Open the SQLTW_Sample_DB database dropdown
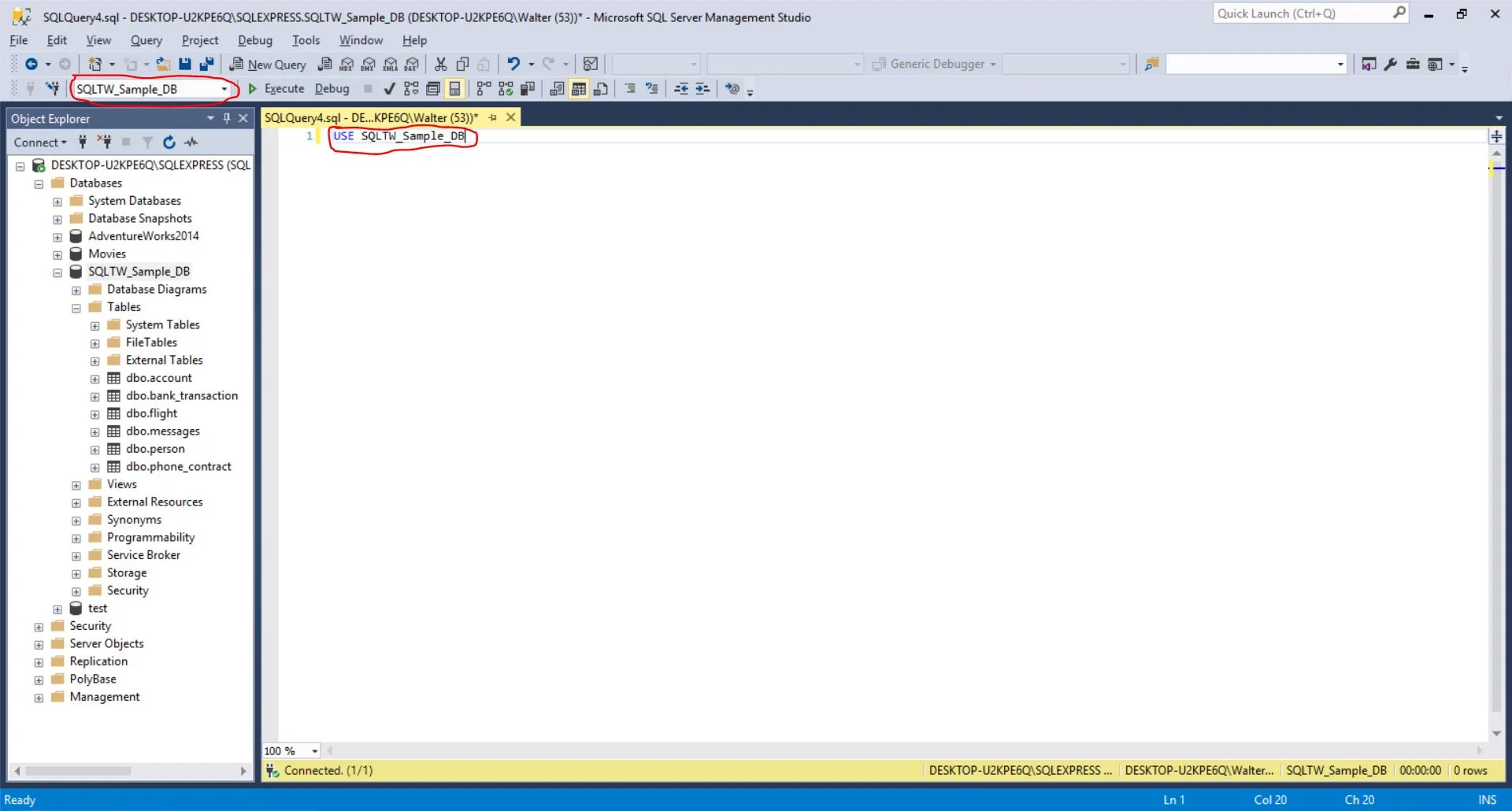Image resolution: width=1512 pixels, height=811 pixels. (x=224, y=89)
